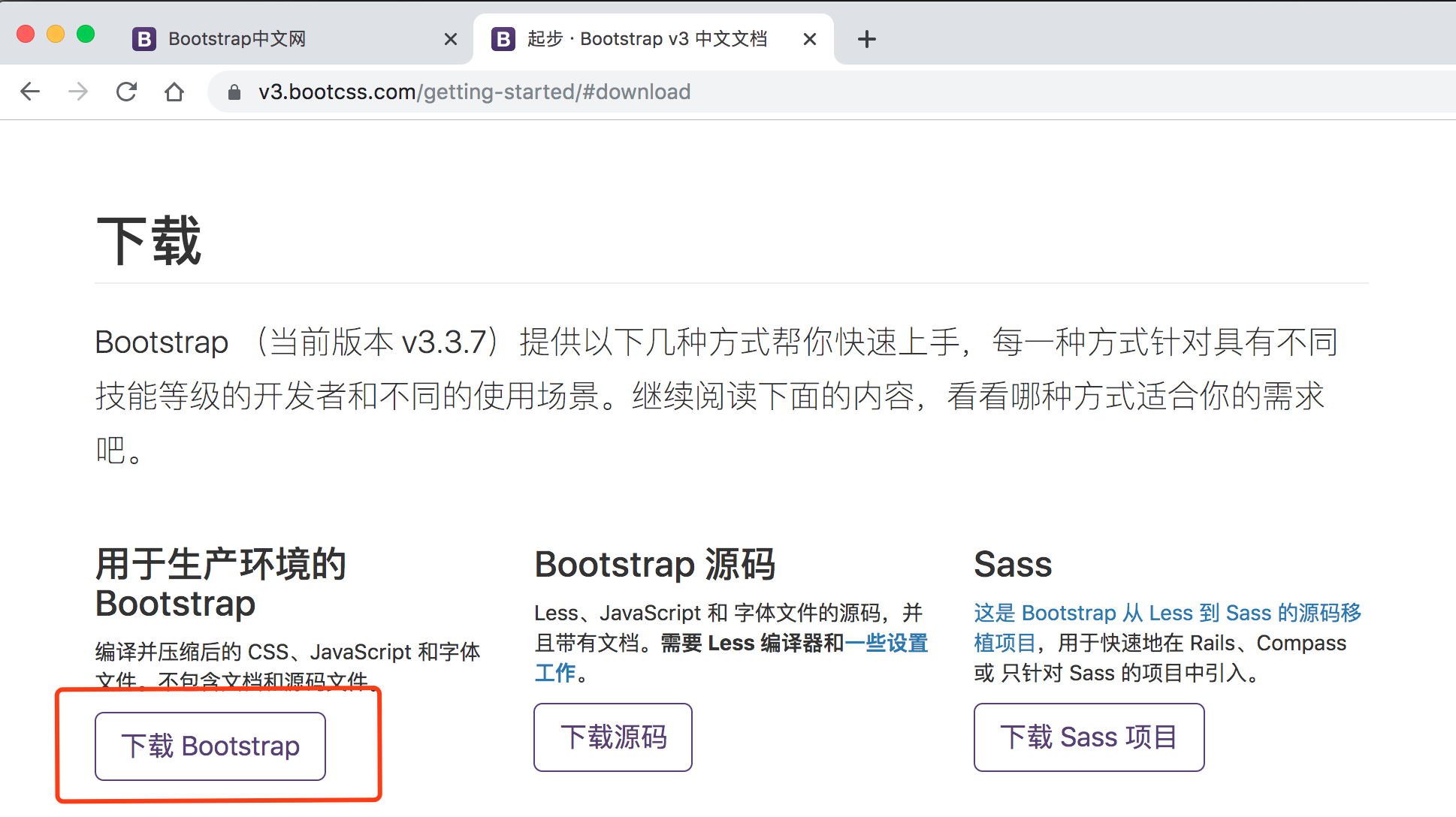This screenshot has height=817, width=1456.
Task: Click the green fullscreen window button
Action: [x=86, y=34]
